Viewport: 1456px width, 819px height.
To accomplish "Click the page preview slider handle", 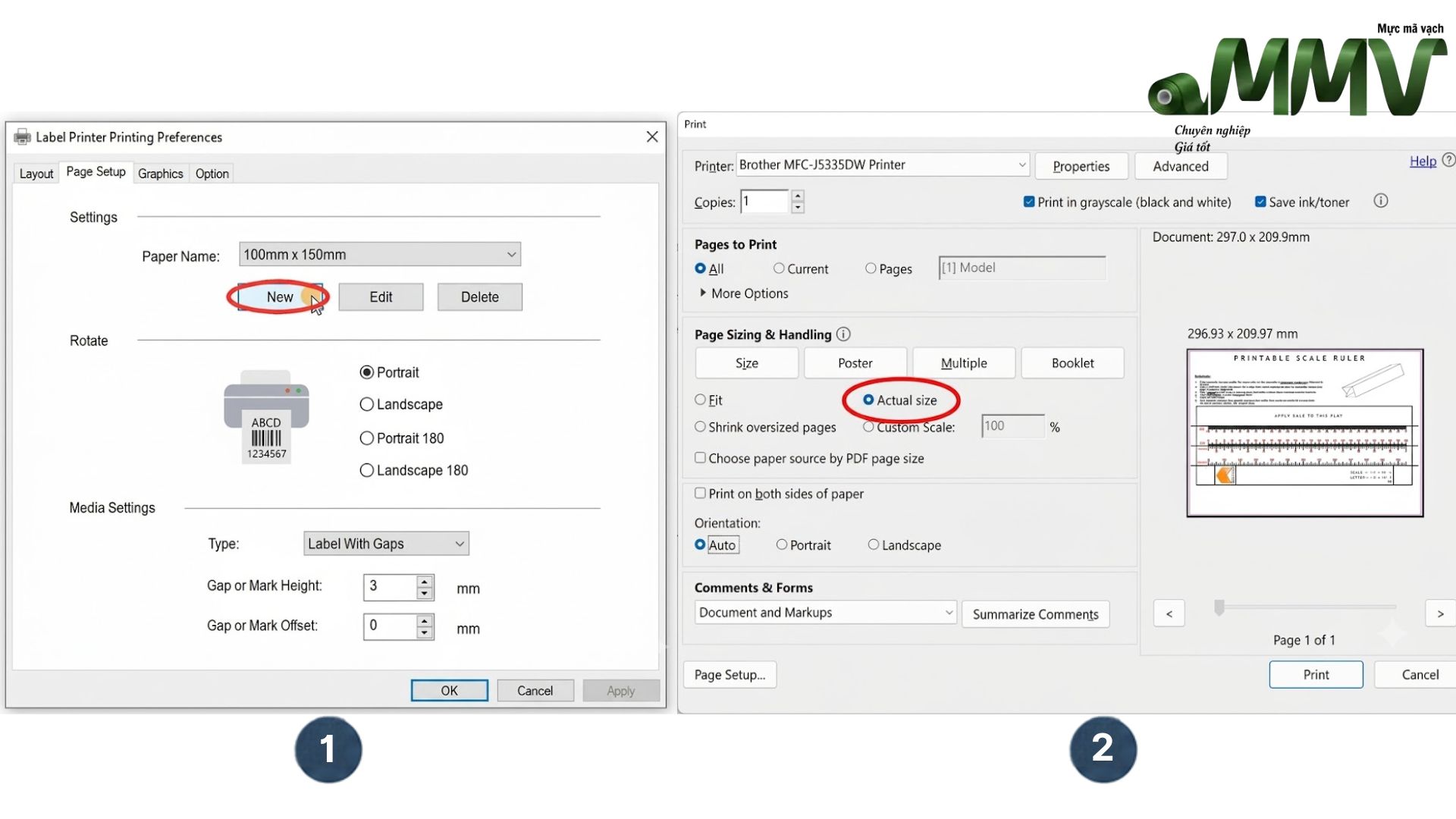I will (1219, 607).
